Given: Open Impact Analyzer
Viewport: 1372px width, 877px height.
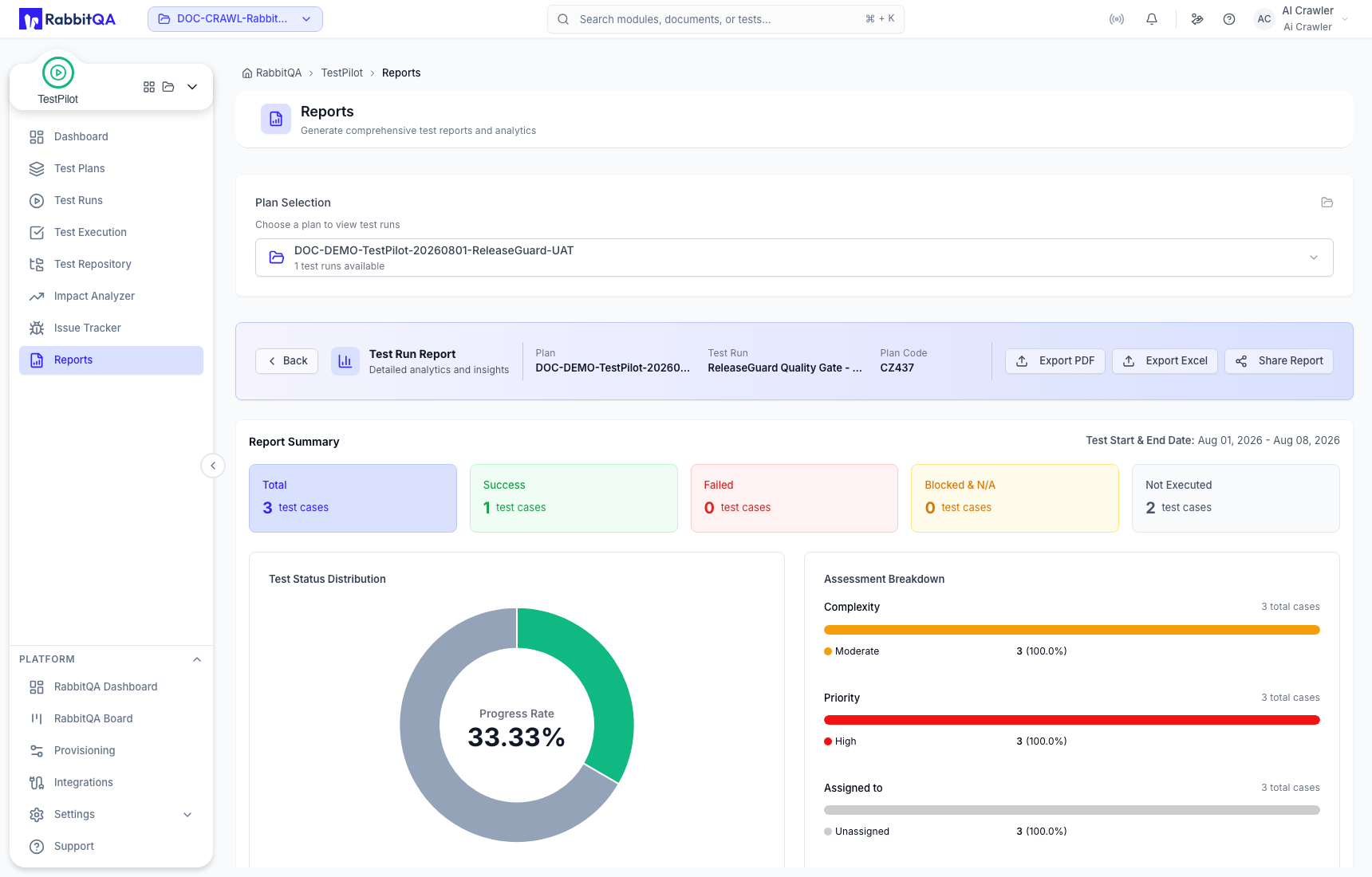Looking at the screenshot, I should click(111, 297).
